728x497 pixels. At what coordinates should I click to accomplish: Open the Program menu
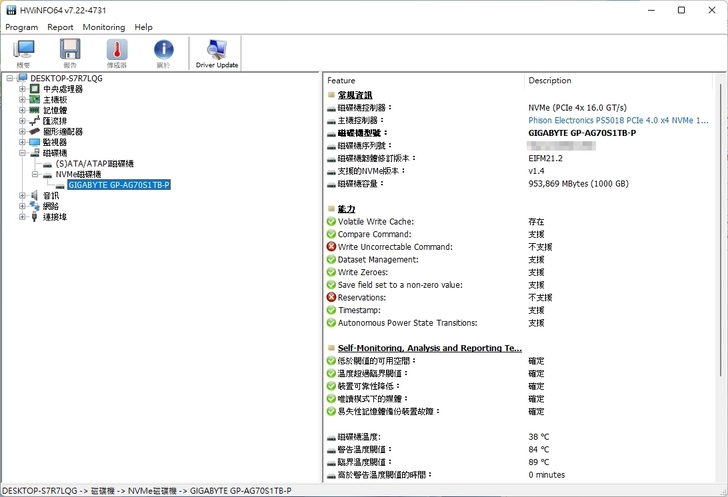coord(21,27)
